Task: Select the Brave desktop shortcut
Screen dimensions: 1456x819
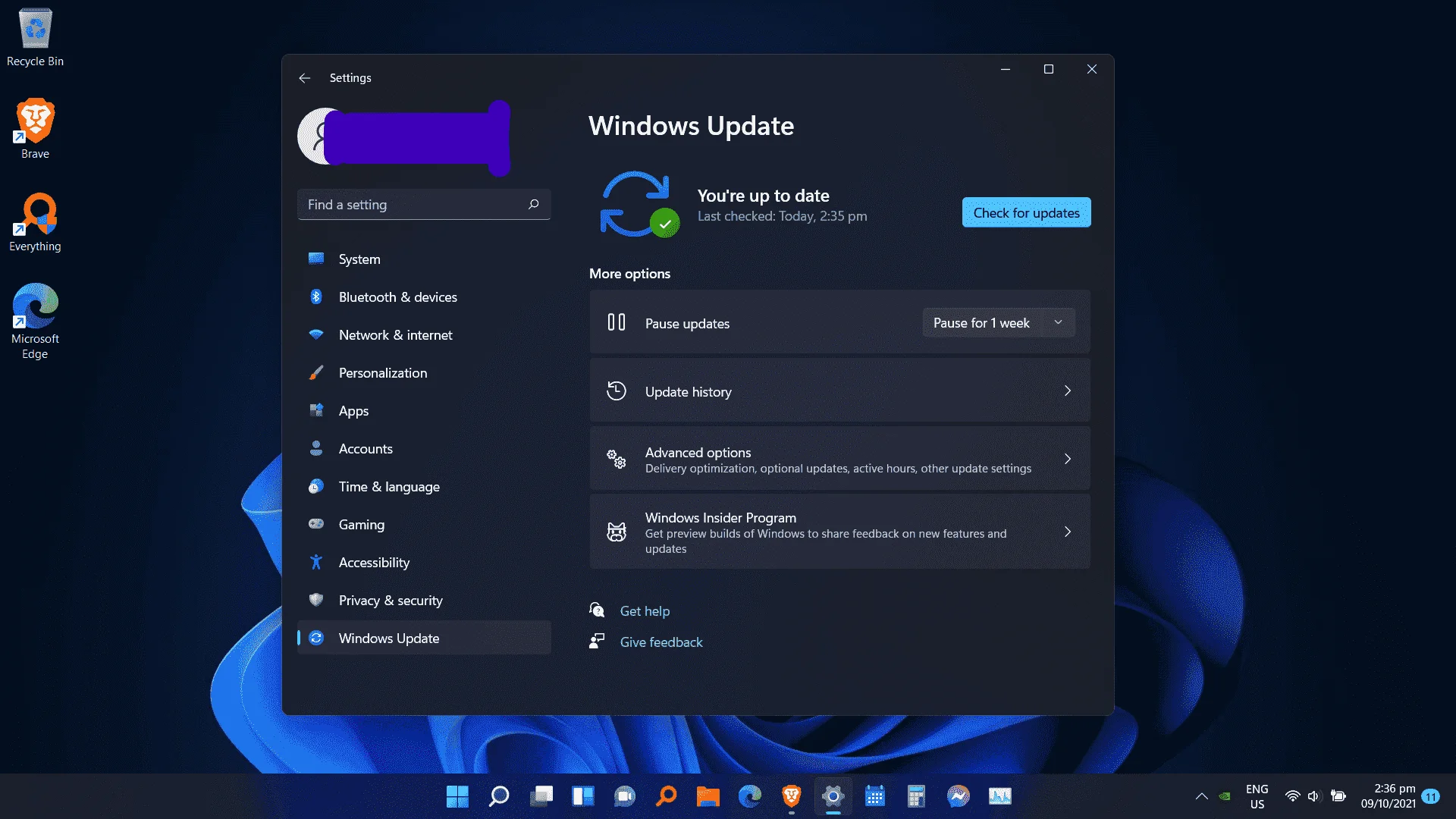Action: tap(35, 129)
